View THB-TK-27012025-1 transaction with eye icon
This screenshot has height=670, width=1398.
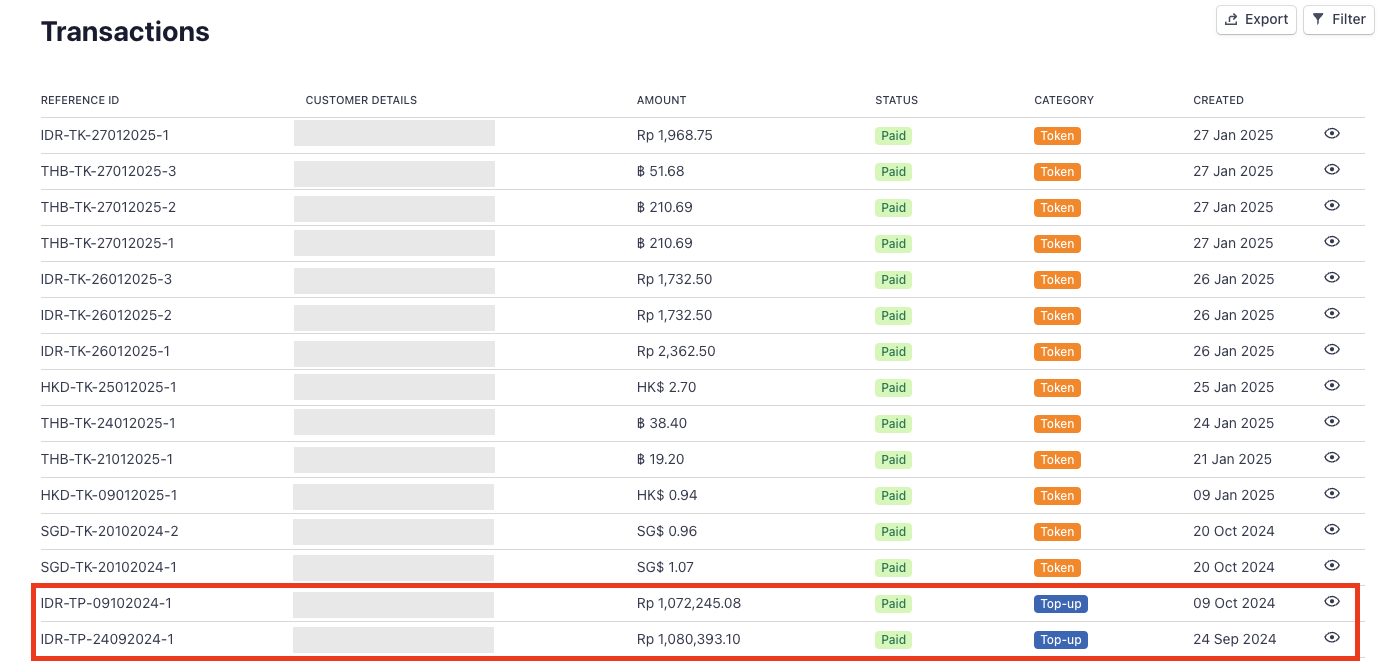(x=1332, y=242)
